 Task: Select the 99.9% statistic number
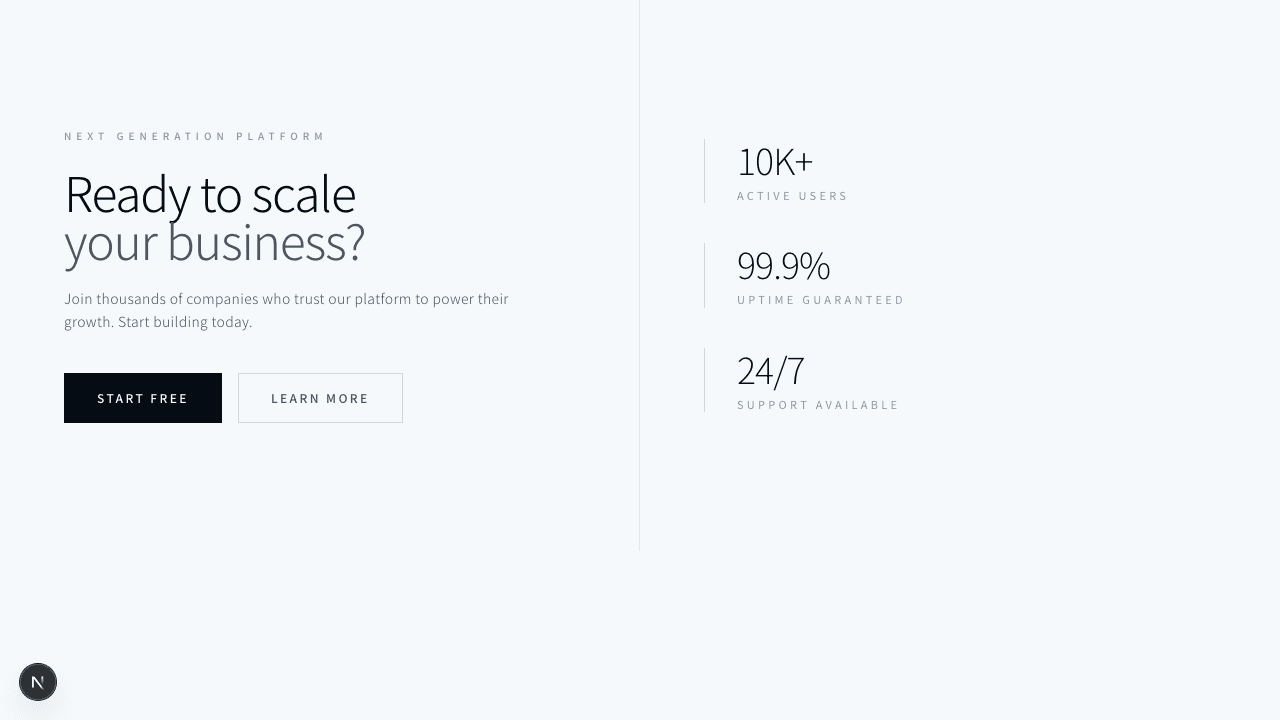click(783, 266)
